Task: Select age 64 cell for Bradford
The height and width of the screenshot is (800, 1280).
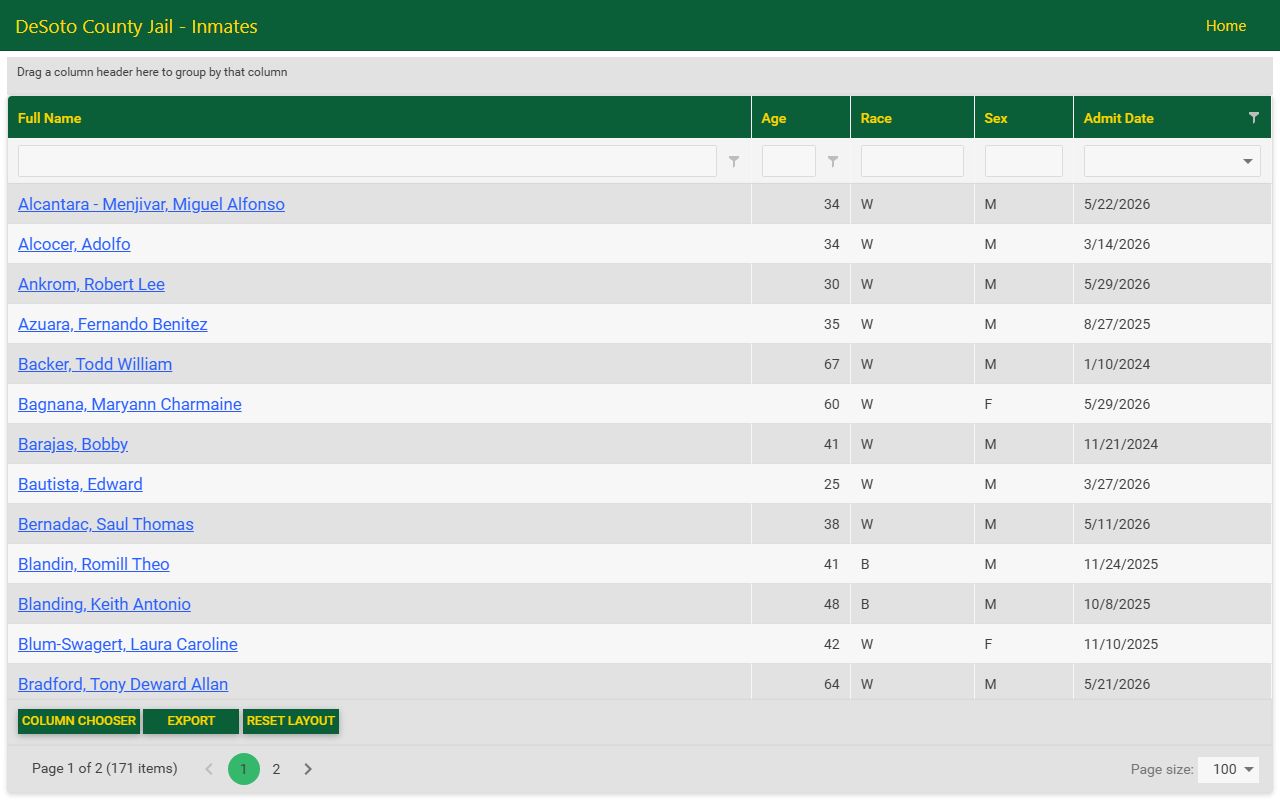Action: (x=801, y=684)
